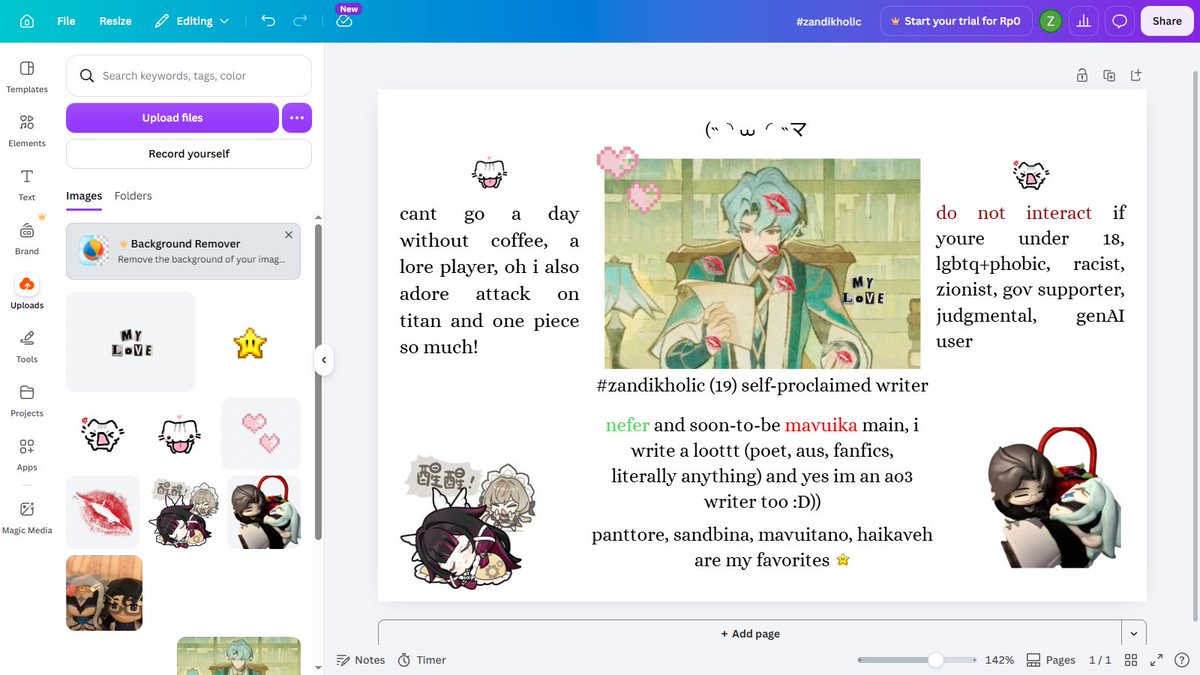The height and width of the screenshot is (675, 1200).
Task: Open the Timer tool
Action: pyautogui.click(x=421, y=660)
